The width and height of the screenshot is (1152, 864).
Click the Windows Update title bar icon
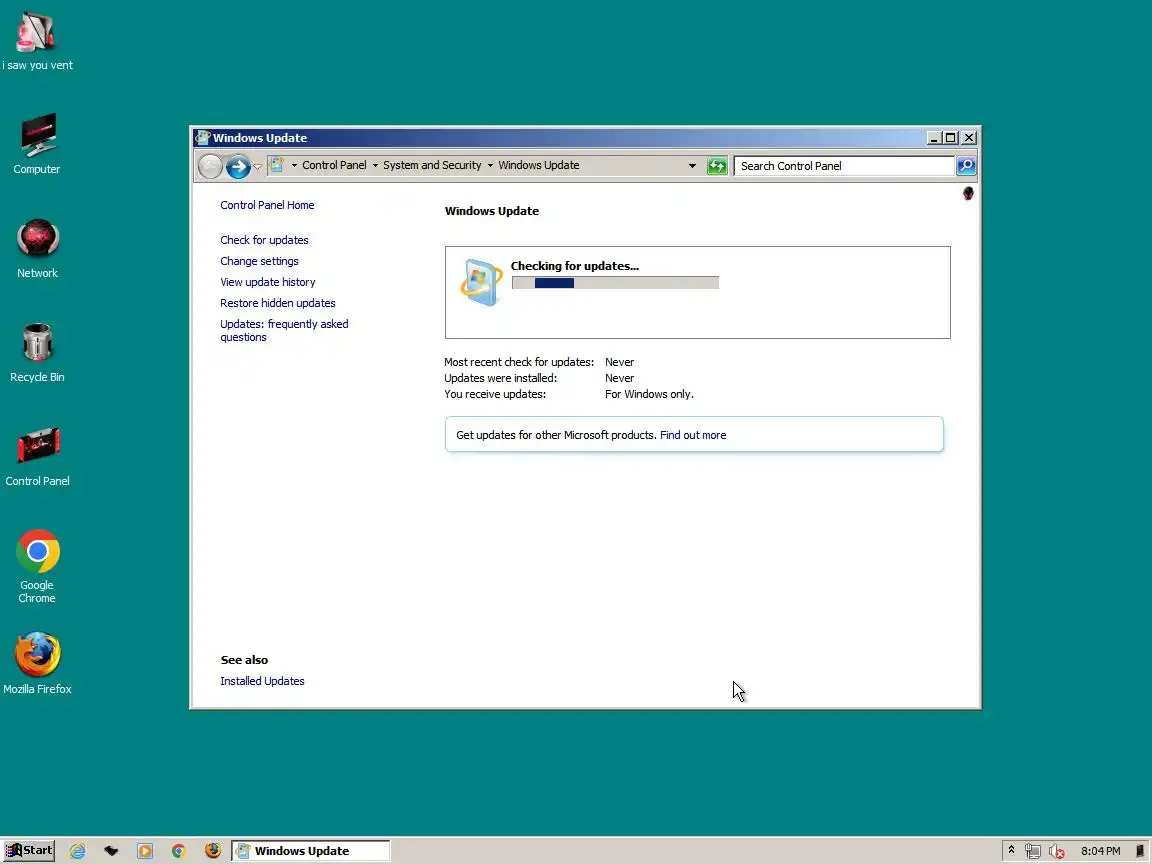pos(203,137)
